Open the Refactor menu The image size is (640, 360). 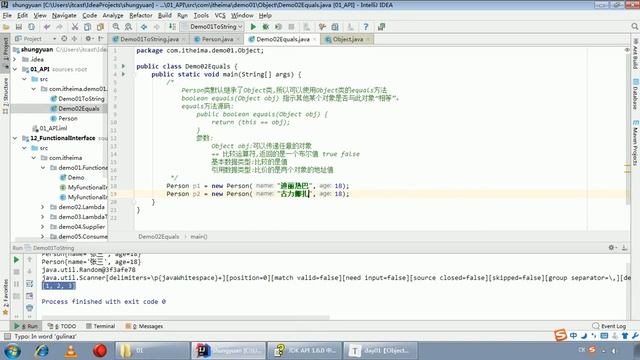click(141, 16)
